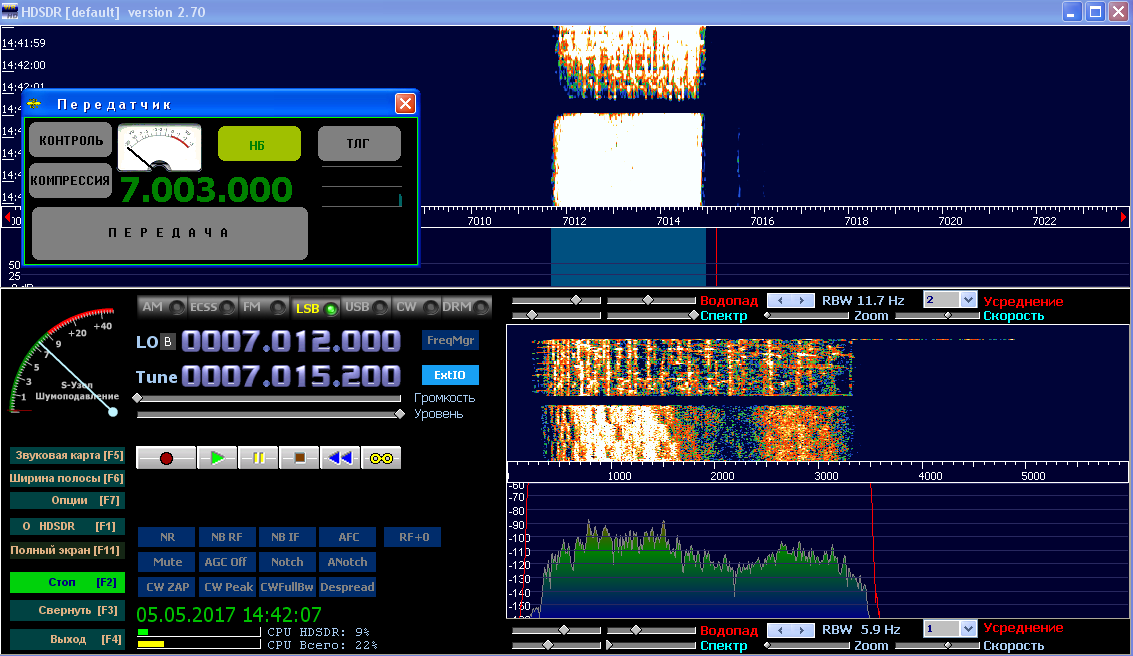The height and width of the screenshot is (656, 1133).
Task: Select USB demodulation mode
Action: tap(366, 307)
